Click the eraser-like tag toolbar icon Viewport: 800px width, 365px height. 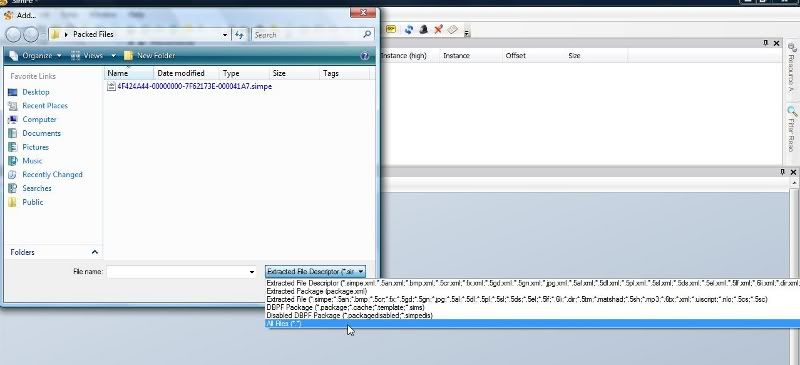point(453,30)
